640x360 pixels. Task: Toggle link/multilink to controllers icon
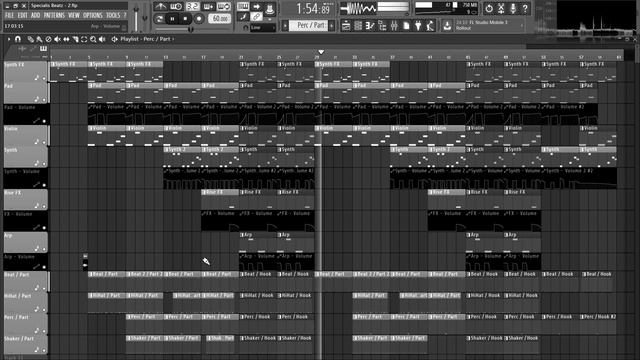[257, 17]
